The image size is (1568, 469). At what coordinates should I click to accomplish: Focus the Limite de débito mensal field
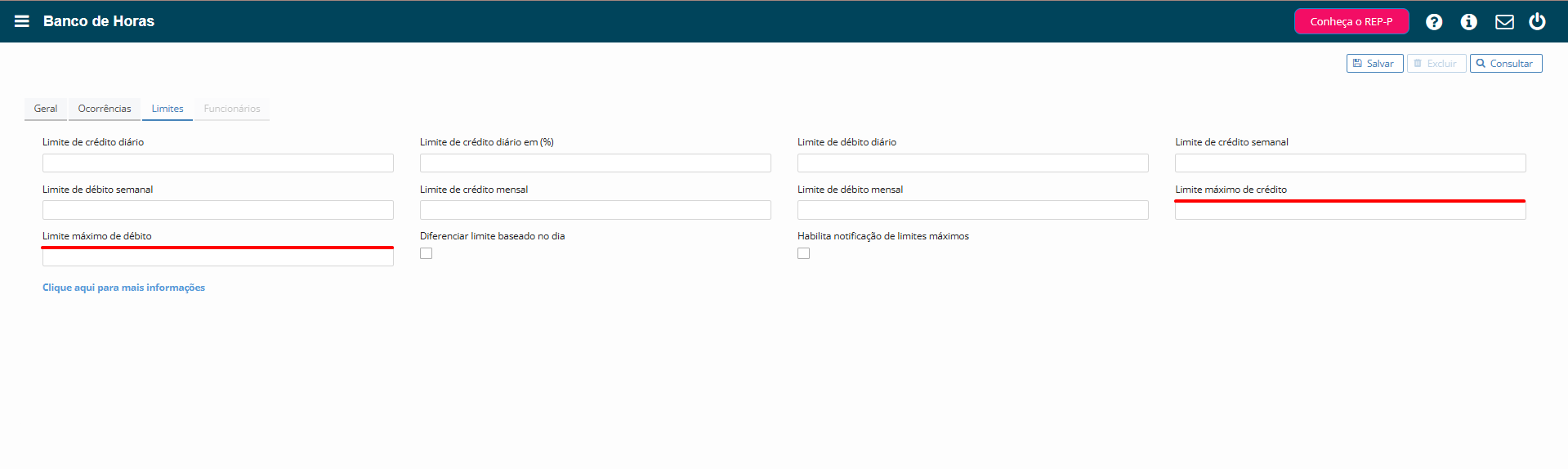point(973,210)
